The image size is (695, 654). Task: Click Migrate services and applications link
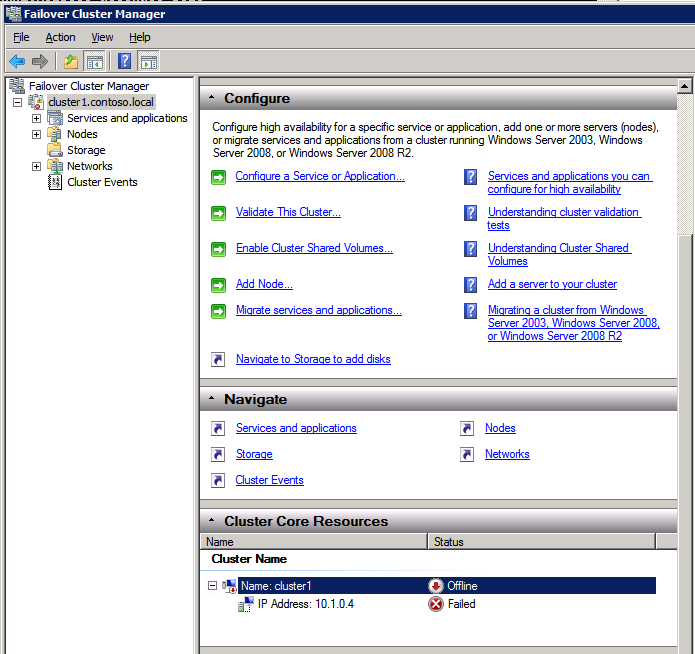coord(319,310)
